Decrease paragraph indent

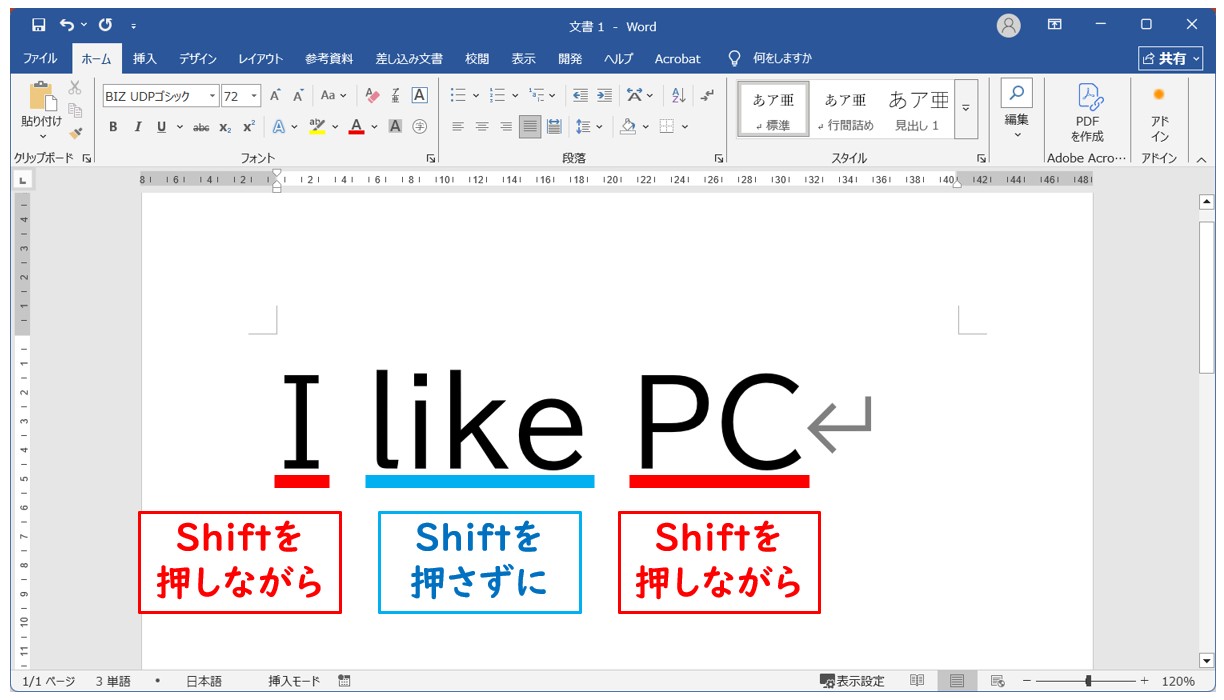click(580, 96)
